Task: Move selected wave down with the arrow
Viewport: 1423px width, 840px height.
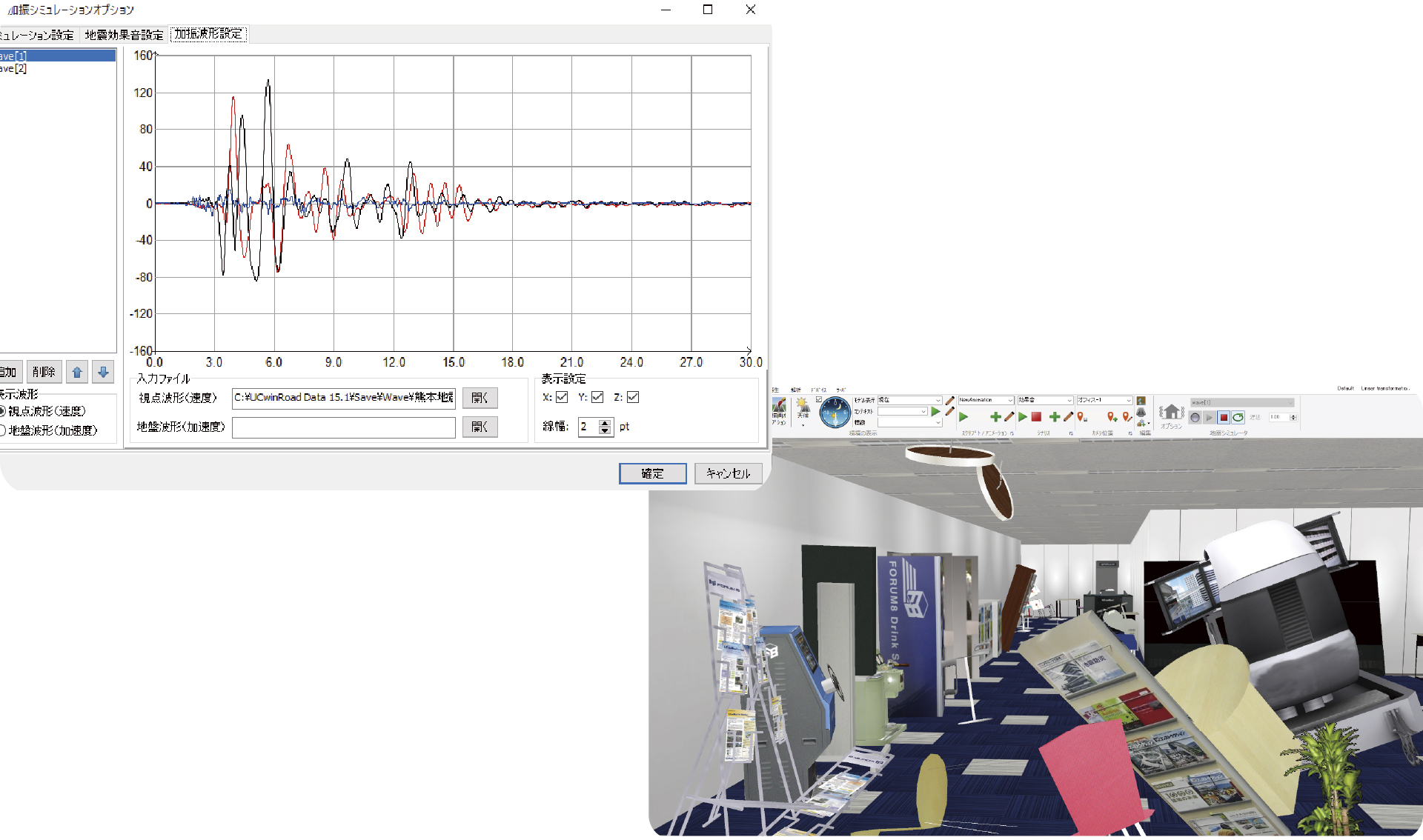Action: (x=103, y=372)
